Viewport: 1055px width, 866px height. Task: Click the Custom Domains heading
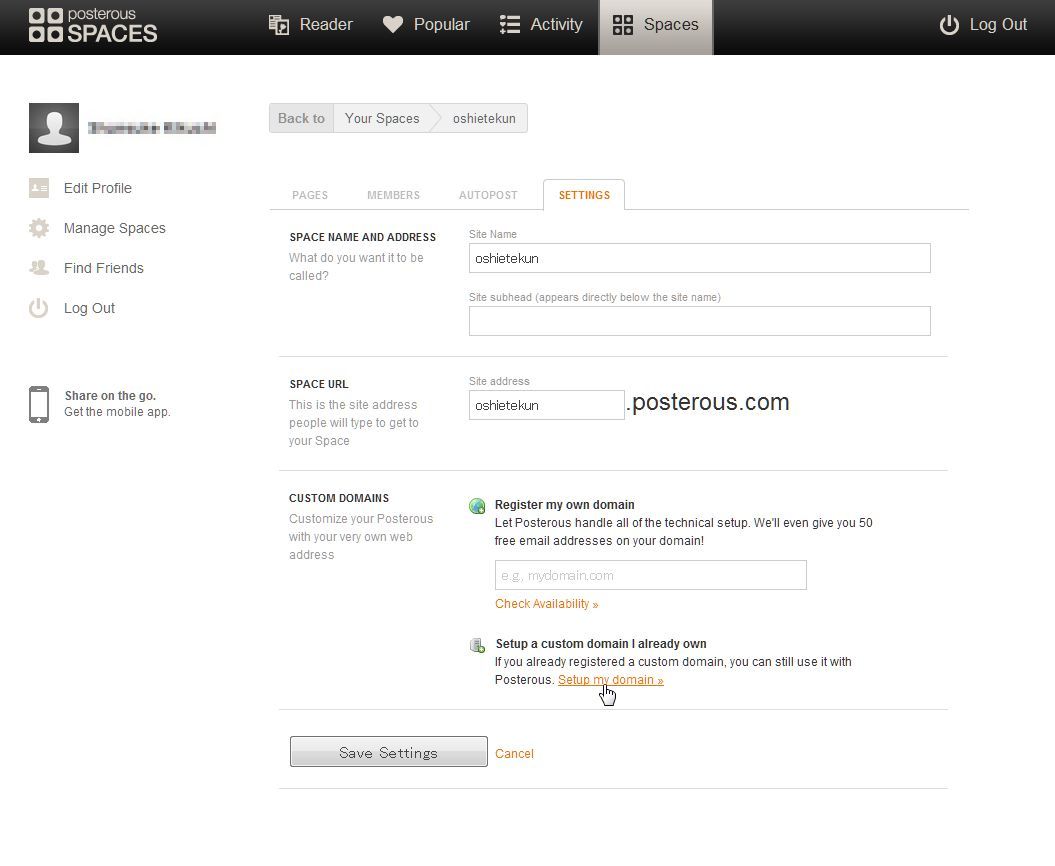coord(339,498)
